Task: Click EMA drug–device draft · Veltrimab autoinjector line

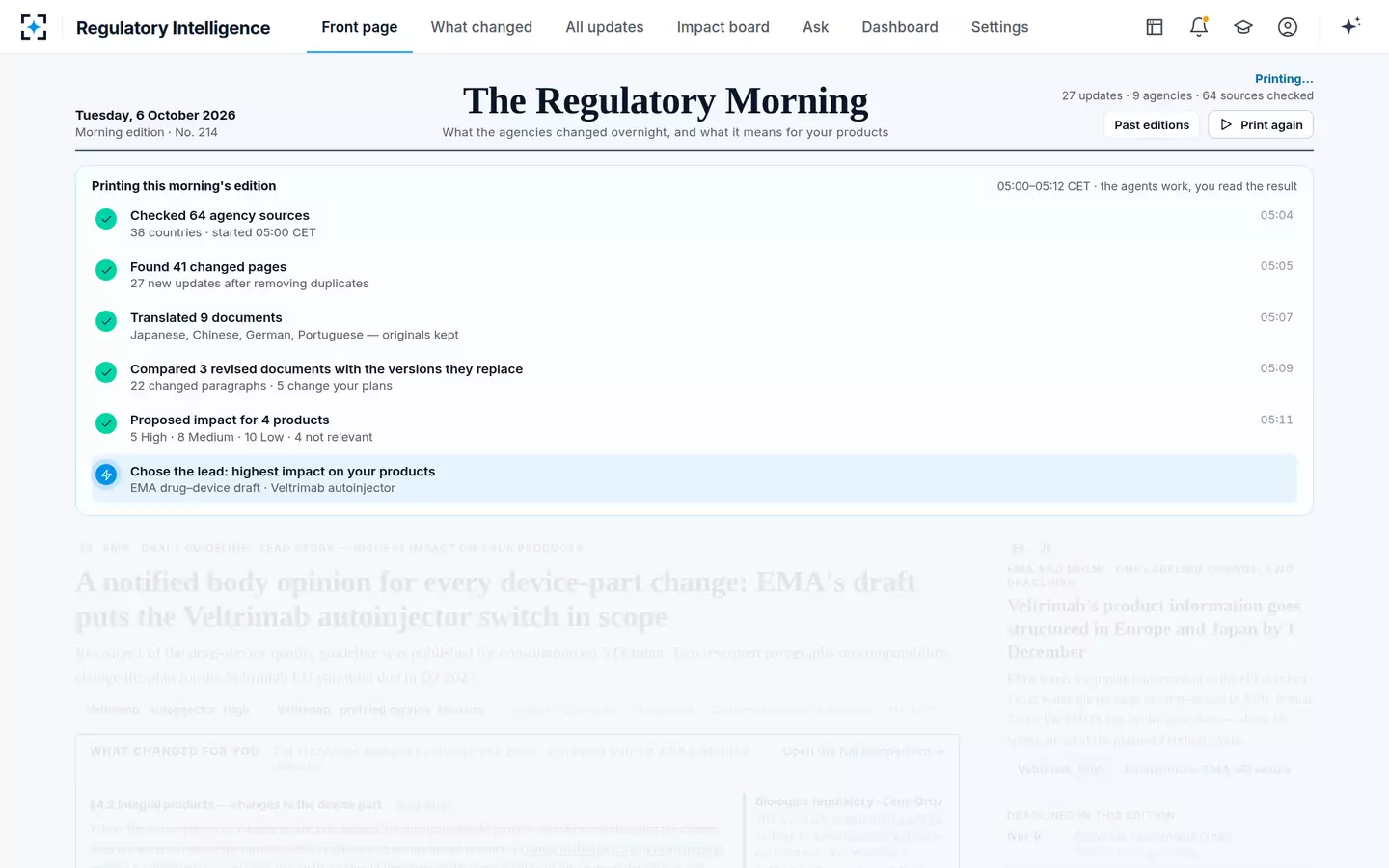Action: point(262,488)
